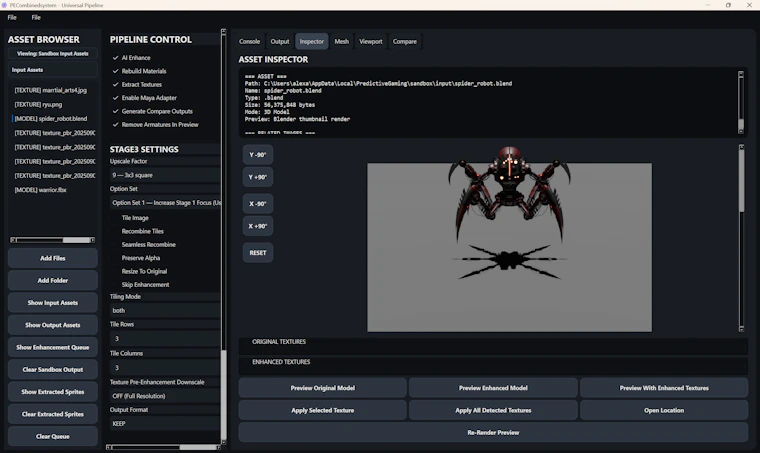Screen dimensions: 760x453
Task: Click the Input Assets header
Action: pos(52,70)
